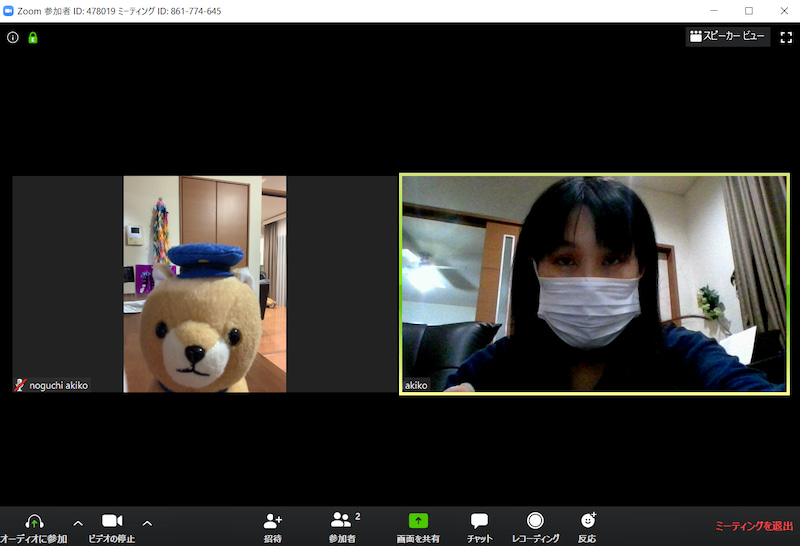This screenshot has width=800, height=546.
Task: Leave the meeting (ミーティングを退出)
Action: tap(754, 526)
